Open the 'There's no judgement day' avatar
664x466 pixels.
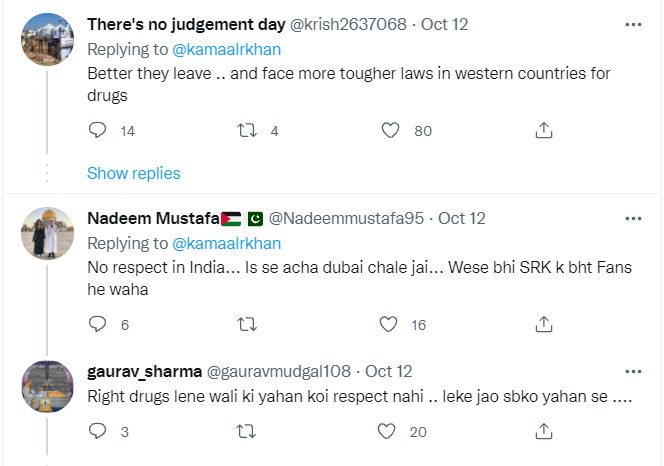[x=48, y=38]
